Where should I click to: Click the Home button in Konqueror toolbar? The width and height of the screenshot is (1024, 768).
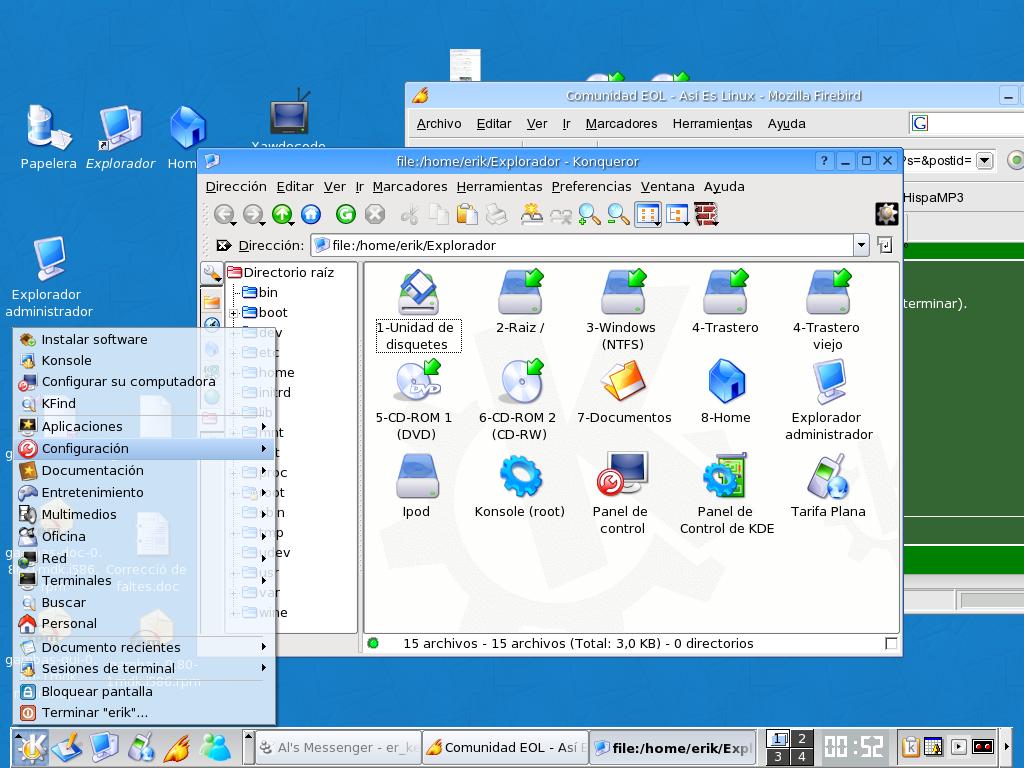point(311,214)
